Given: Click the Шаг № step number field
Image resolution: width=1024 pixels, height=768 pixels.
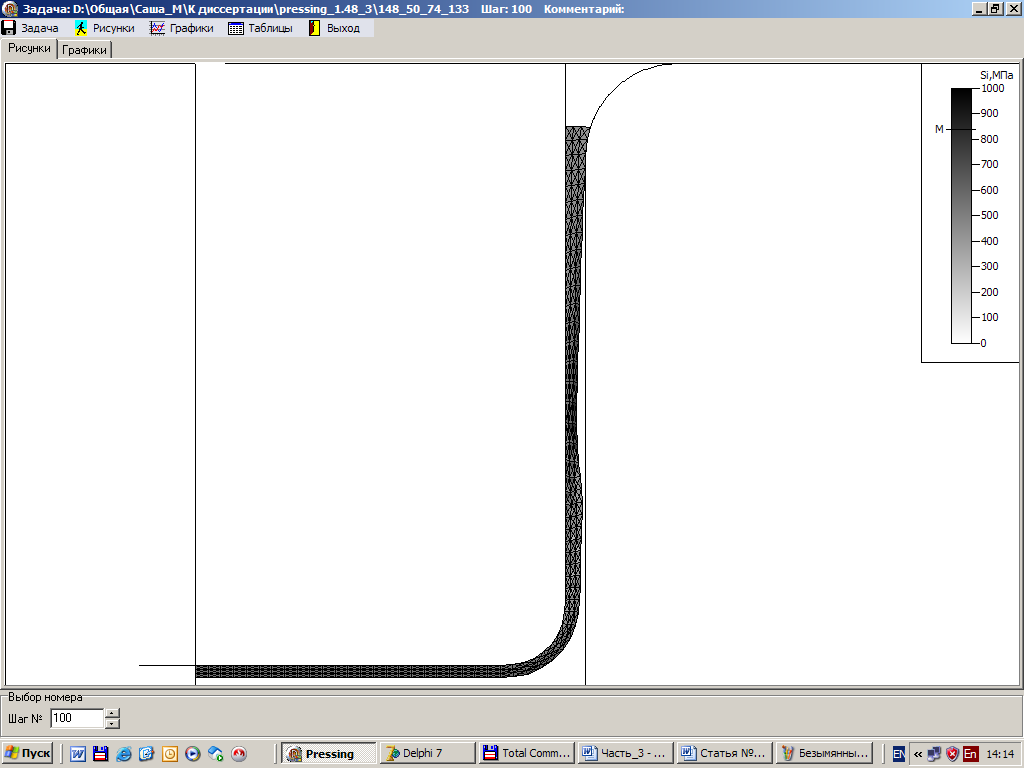Looking at the screenshot, I should click(76, 718).
